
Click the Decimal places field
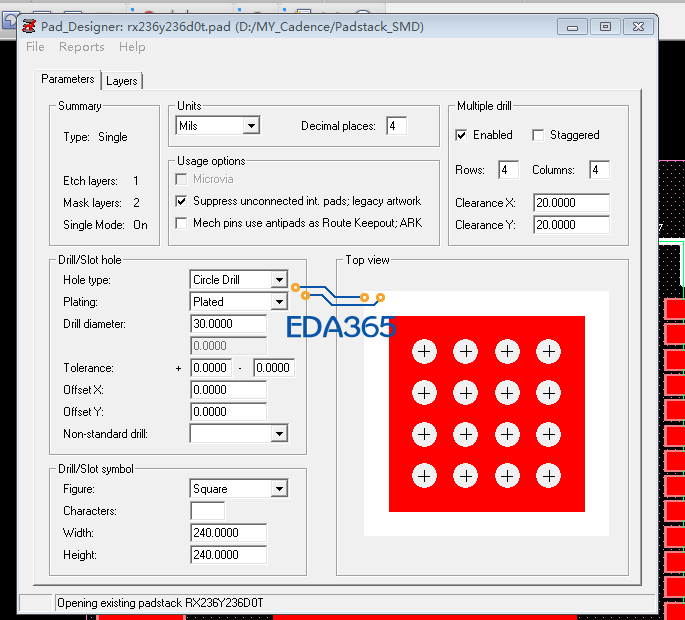[396, 126]
